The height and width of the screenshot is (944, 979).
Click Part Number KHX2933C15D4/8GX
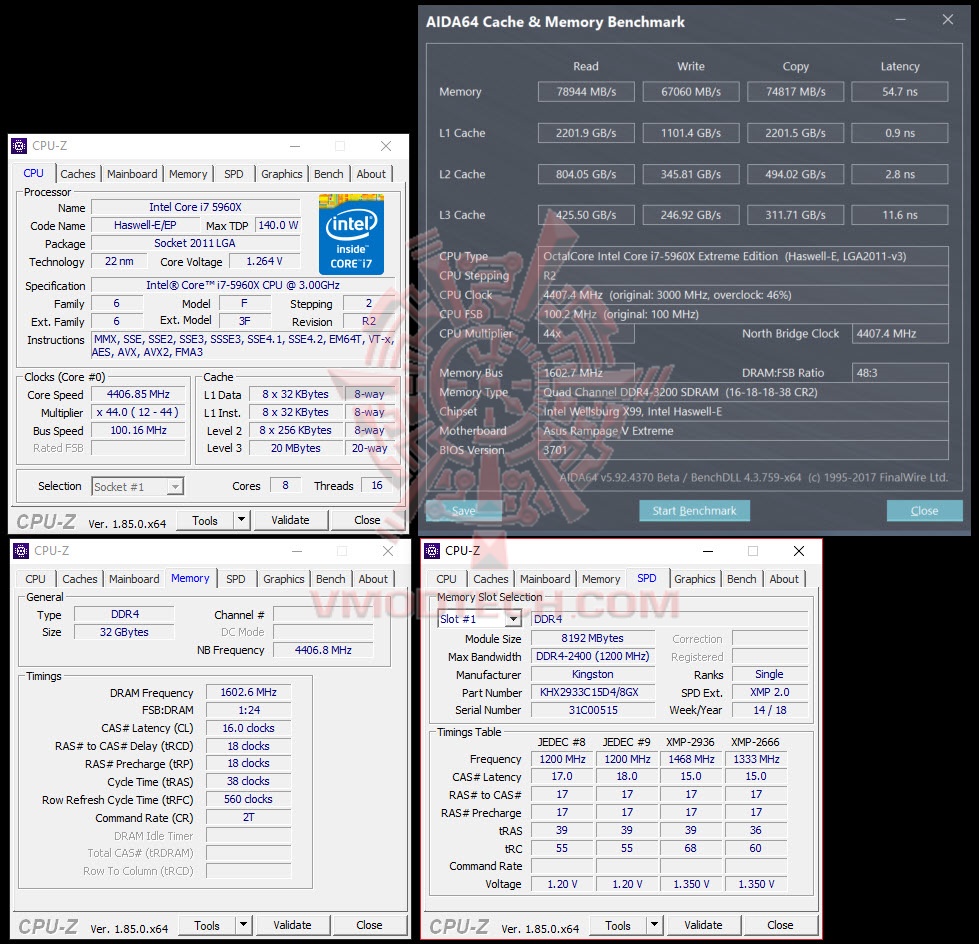point(593,692)
